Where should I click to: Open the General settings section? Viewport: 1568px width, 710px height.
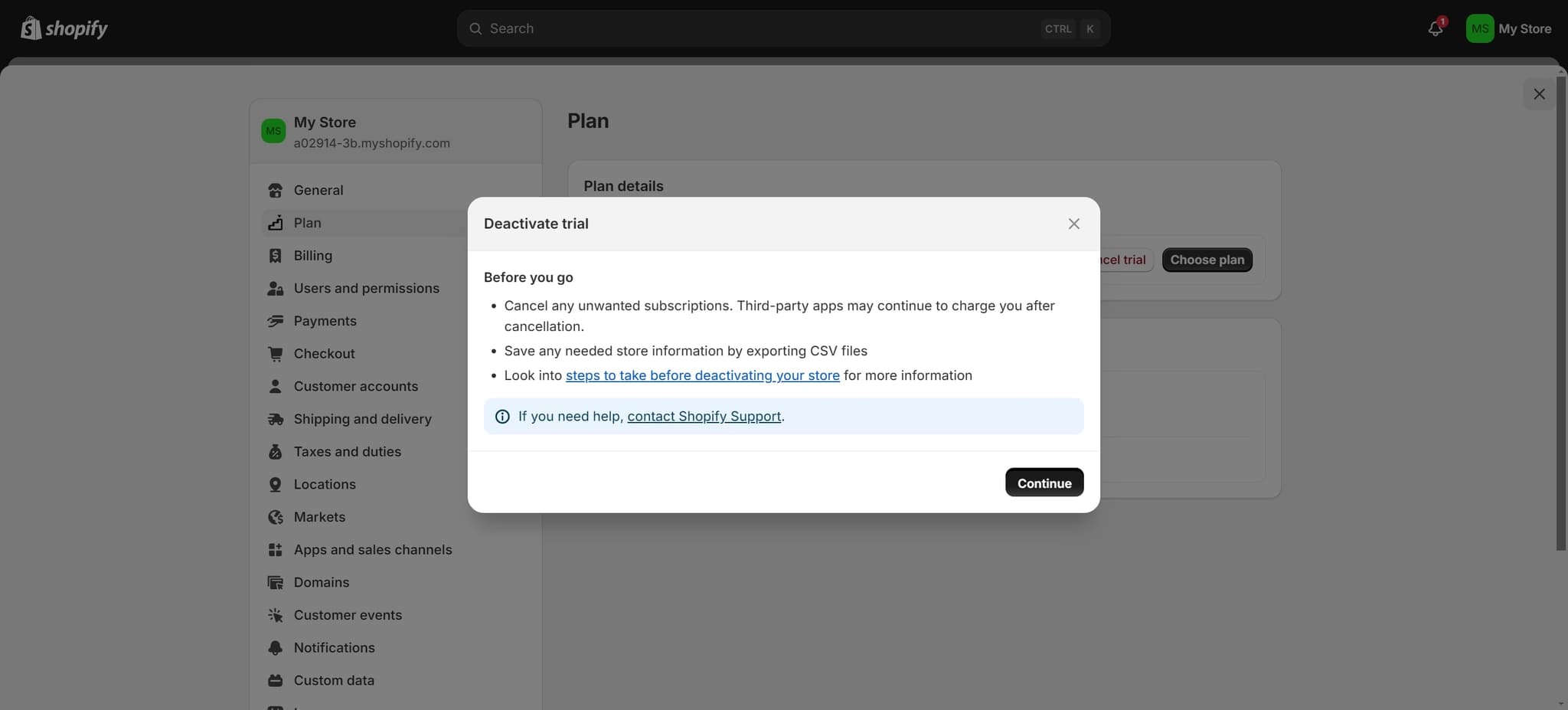pyautogui.click(x=318, y=190)
